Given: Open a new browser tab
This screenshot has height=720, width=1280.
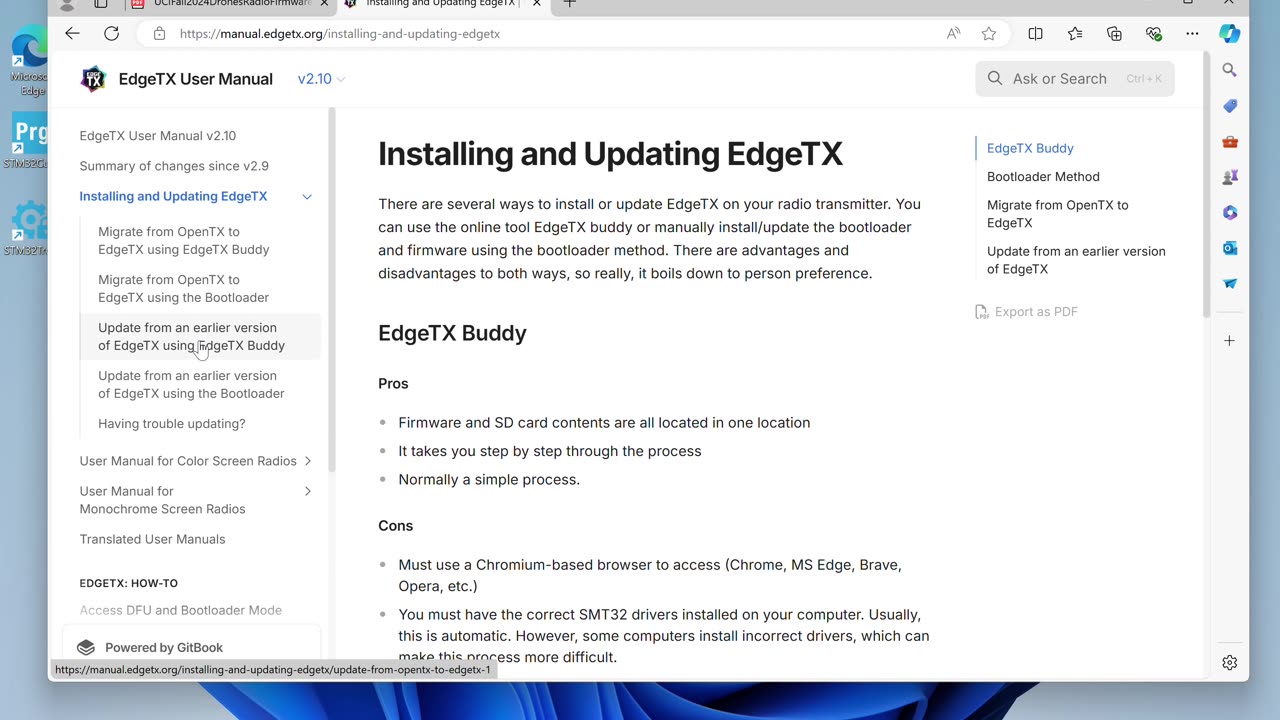Looking at the screenshot, I should (569, 4).
